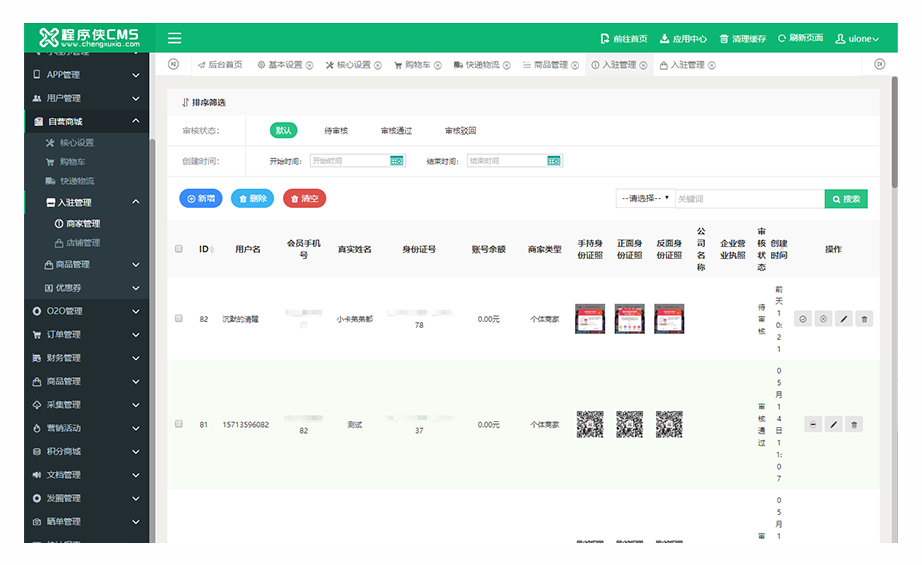Switch to 快递物流 tab
922x565 pixels.
(x=476, y=65)
